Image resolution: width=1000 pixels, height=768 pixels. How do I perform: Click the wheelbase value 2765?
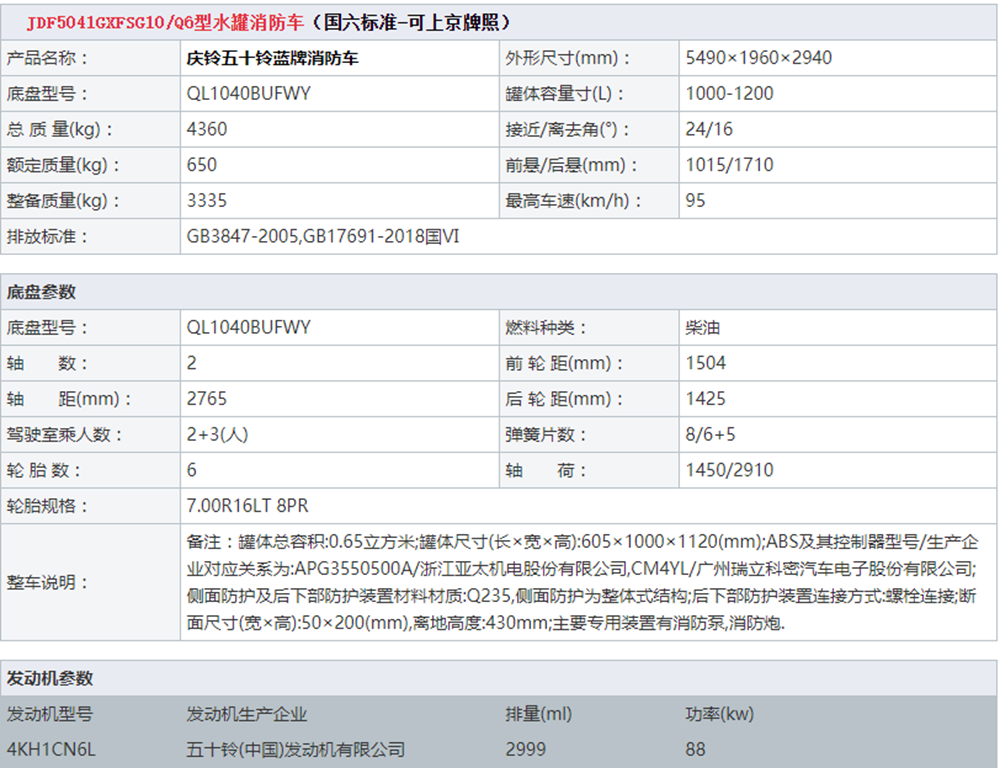pos(207,399)
